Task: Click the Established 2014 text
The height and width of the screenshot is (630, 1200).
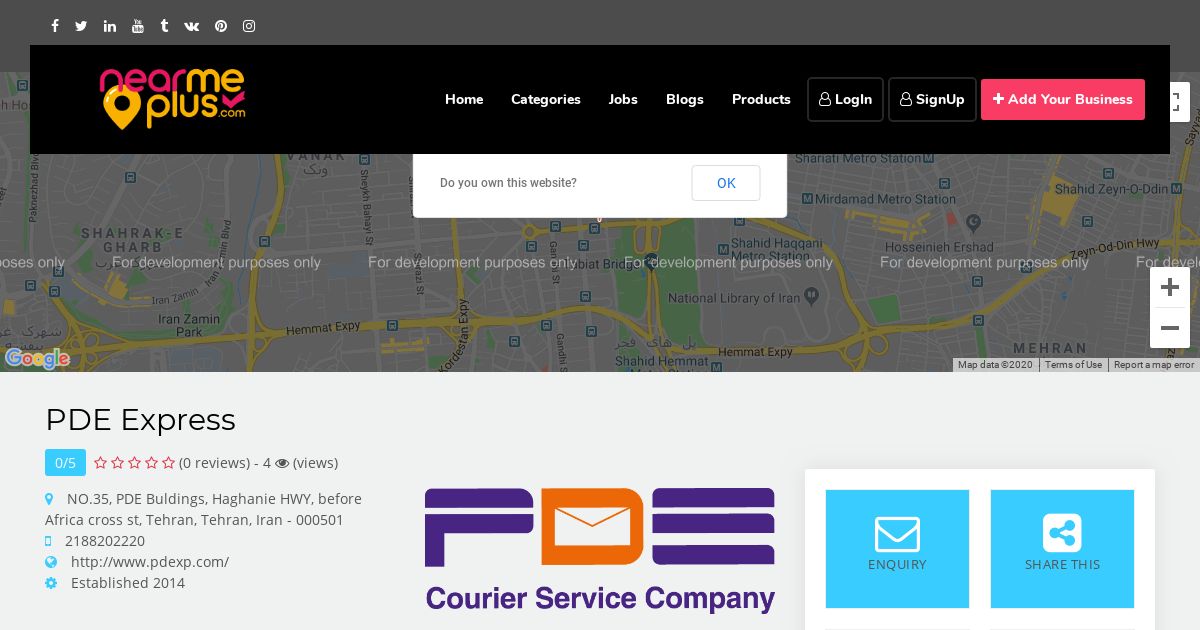Action: coord(128,583)
